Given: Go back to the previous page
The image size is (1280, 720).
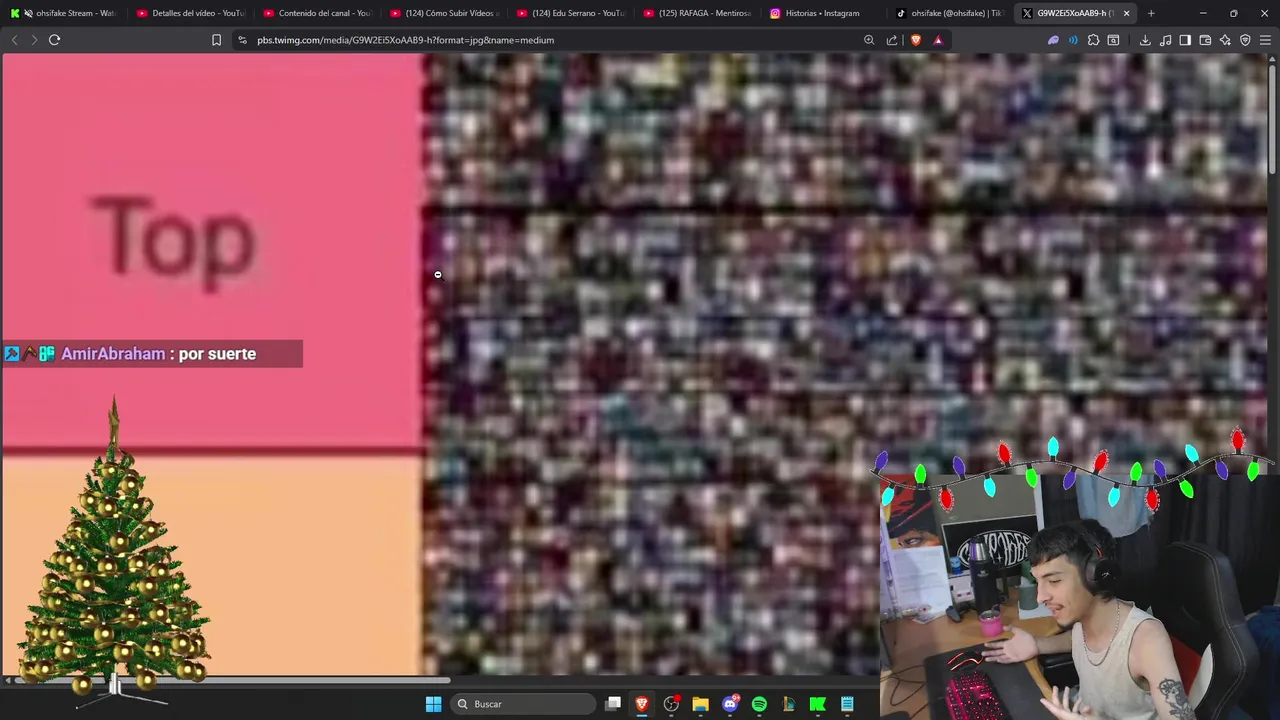Looking at the screenshot, I should (14, 40).
